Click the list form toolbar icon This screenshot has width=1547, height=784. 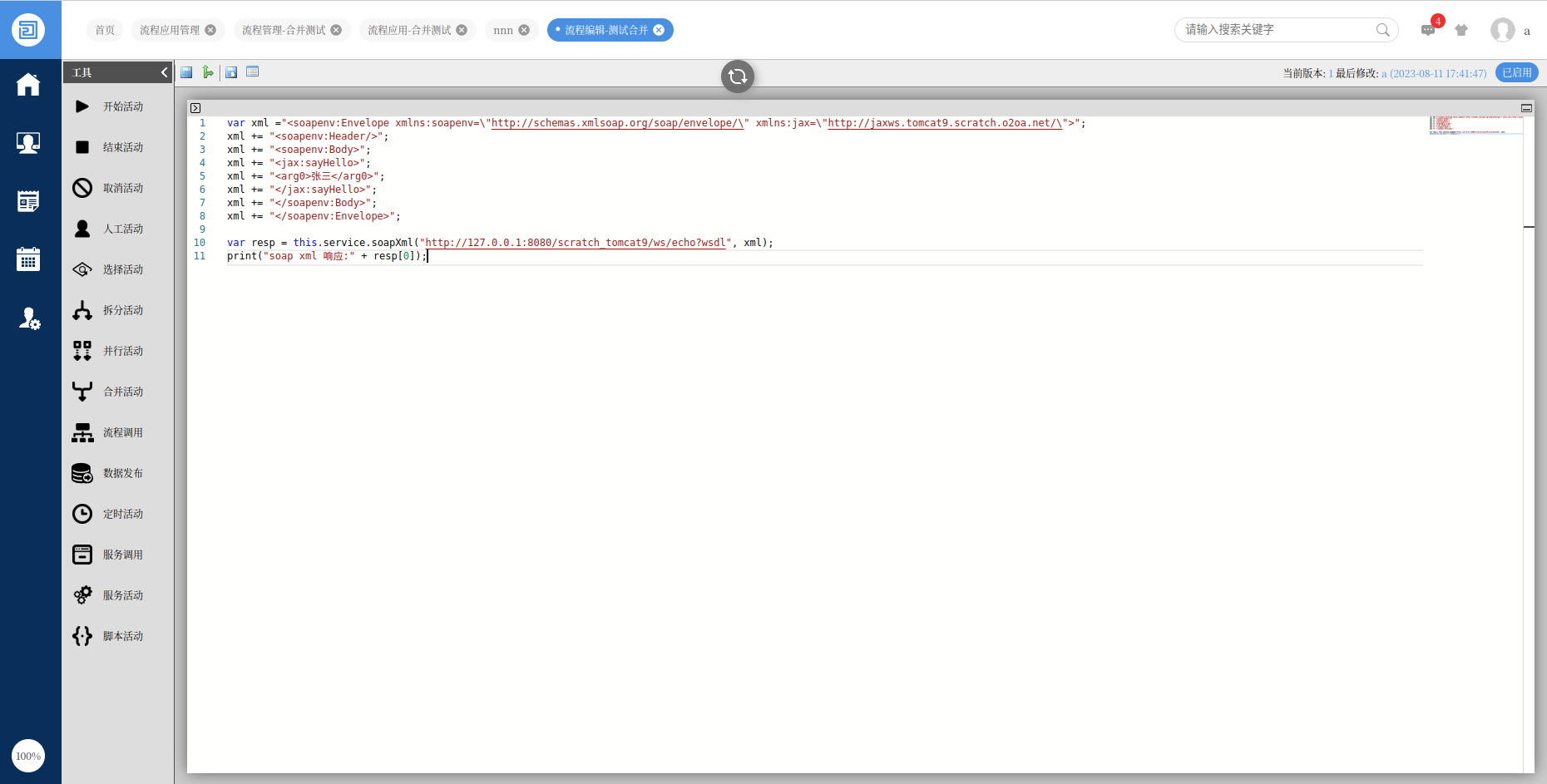click(x=253, y=72)
